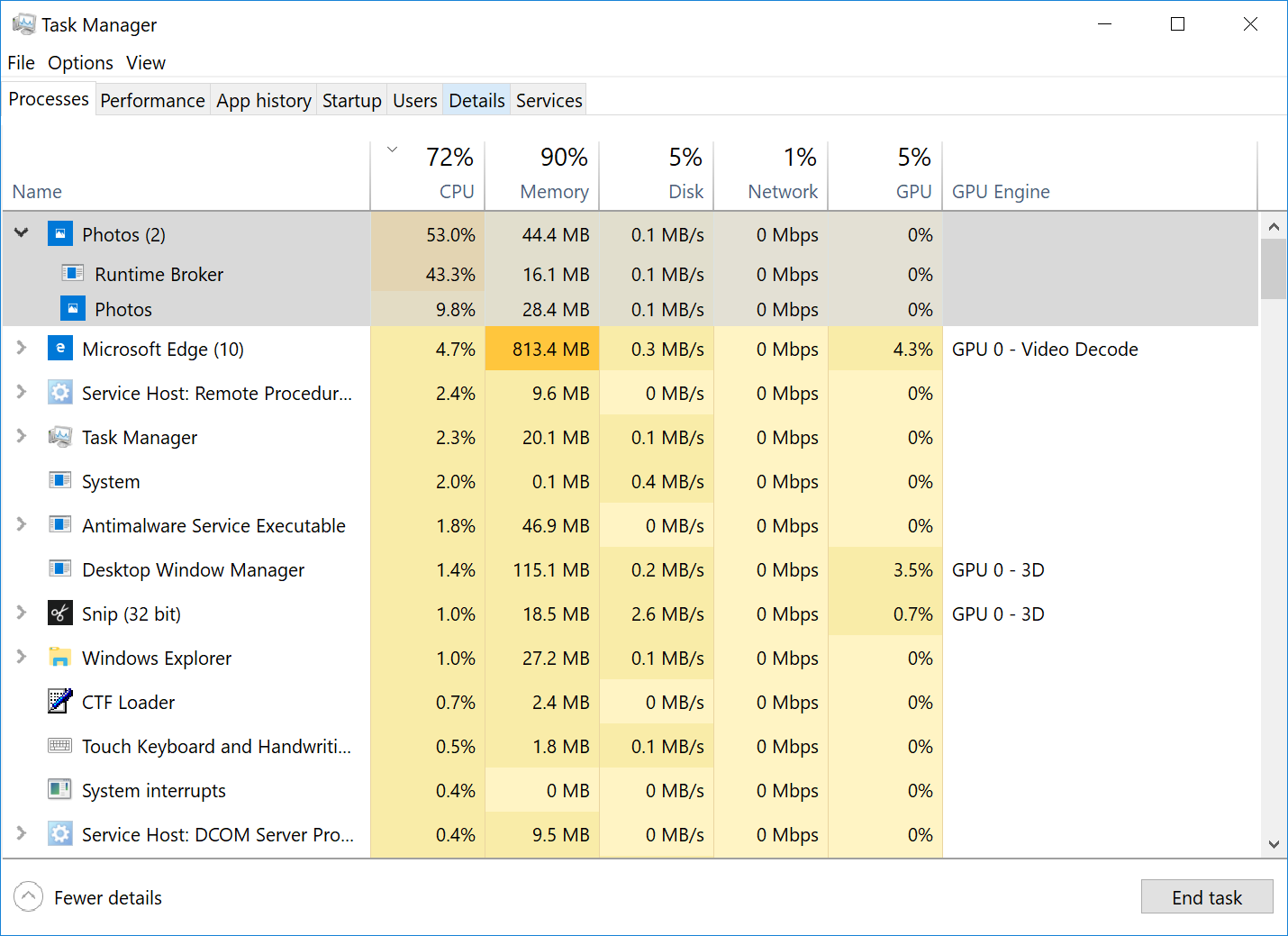Click the vertical scrollbar thumb
This screenshot has width=1288, height=936.
(1274, 268)
